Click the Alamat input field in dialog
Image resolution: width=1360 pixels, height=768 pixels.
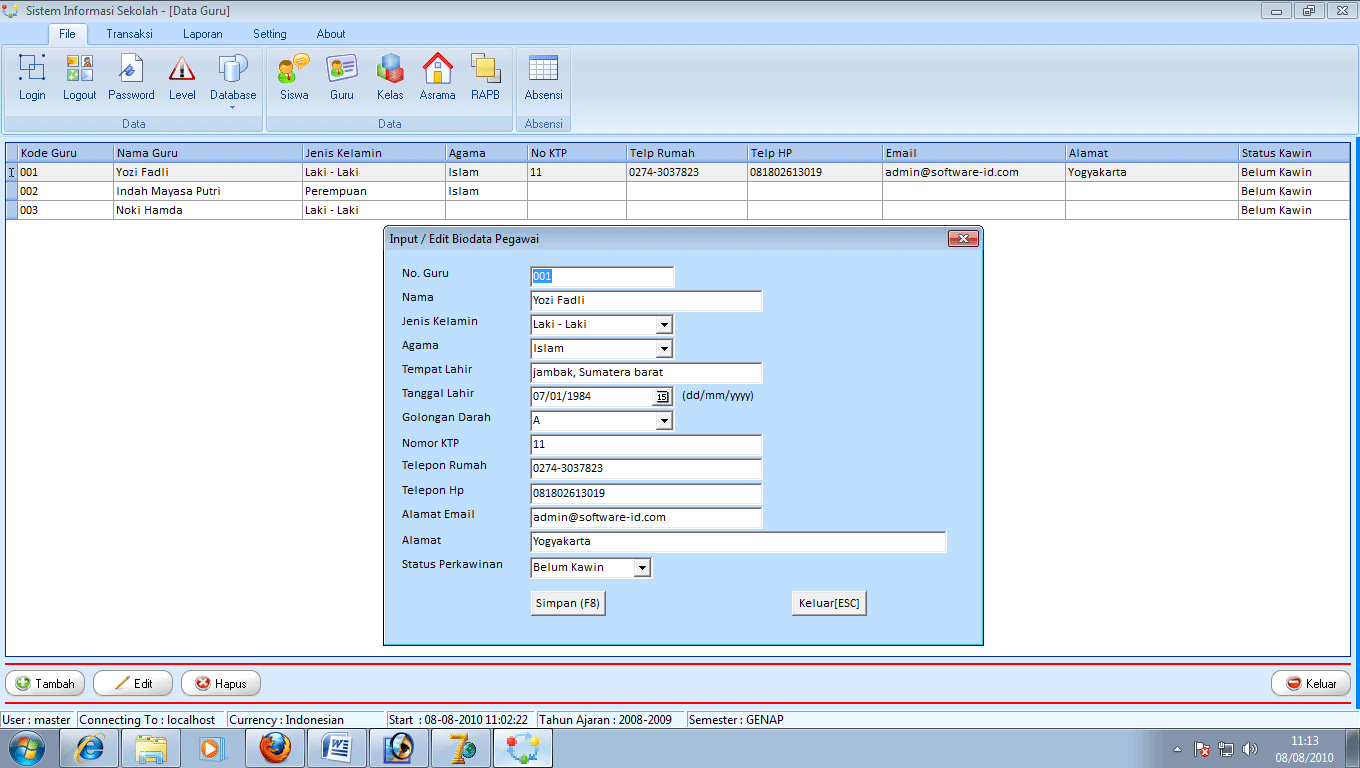(x=738, y=542)
